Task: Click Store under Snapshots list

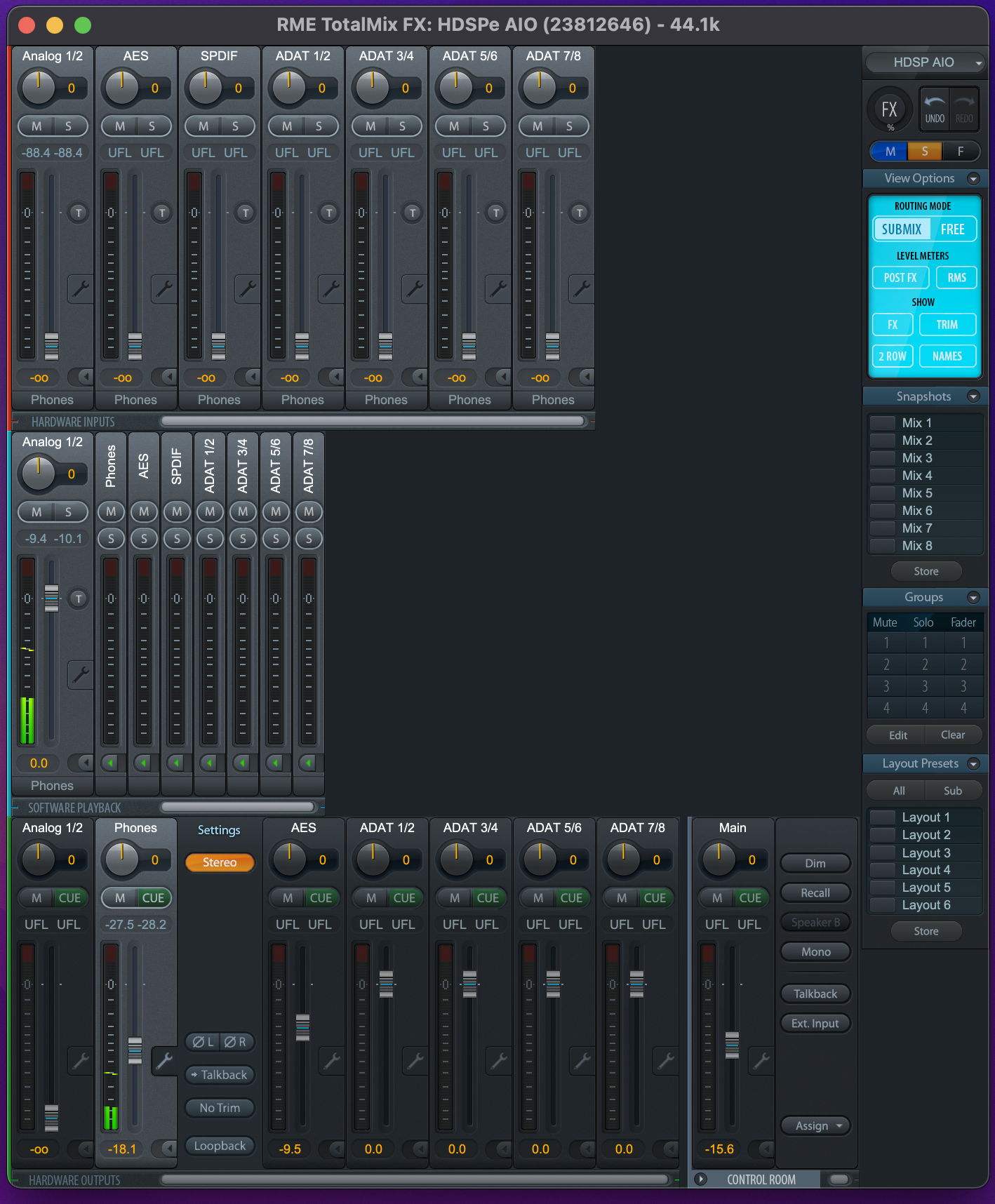Action: (x=926, y=571)
